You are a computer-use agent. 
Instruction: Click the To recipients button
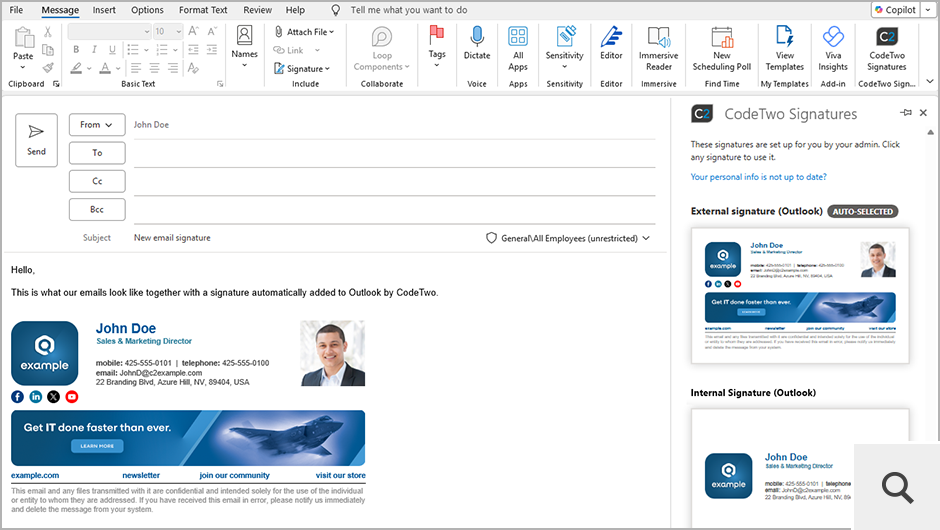click(97, 153)
